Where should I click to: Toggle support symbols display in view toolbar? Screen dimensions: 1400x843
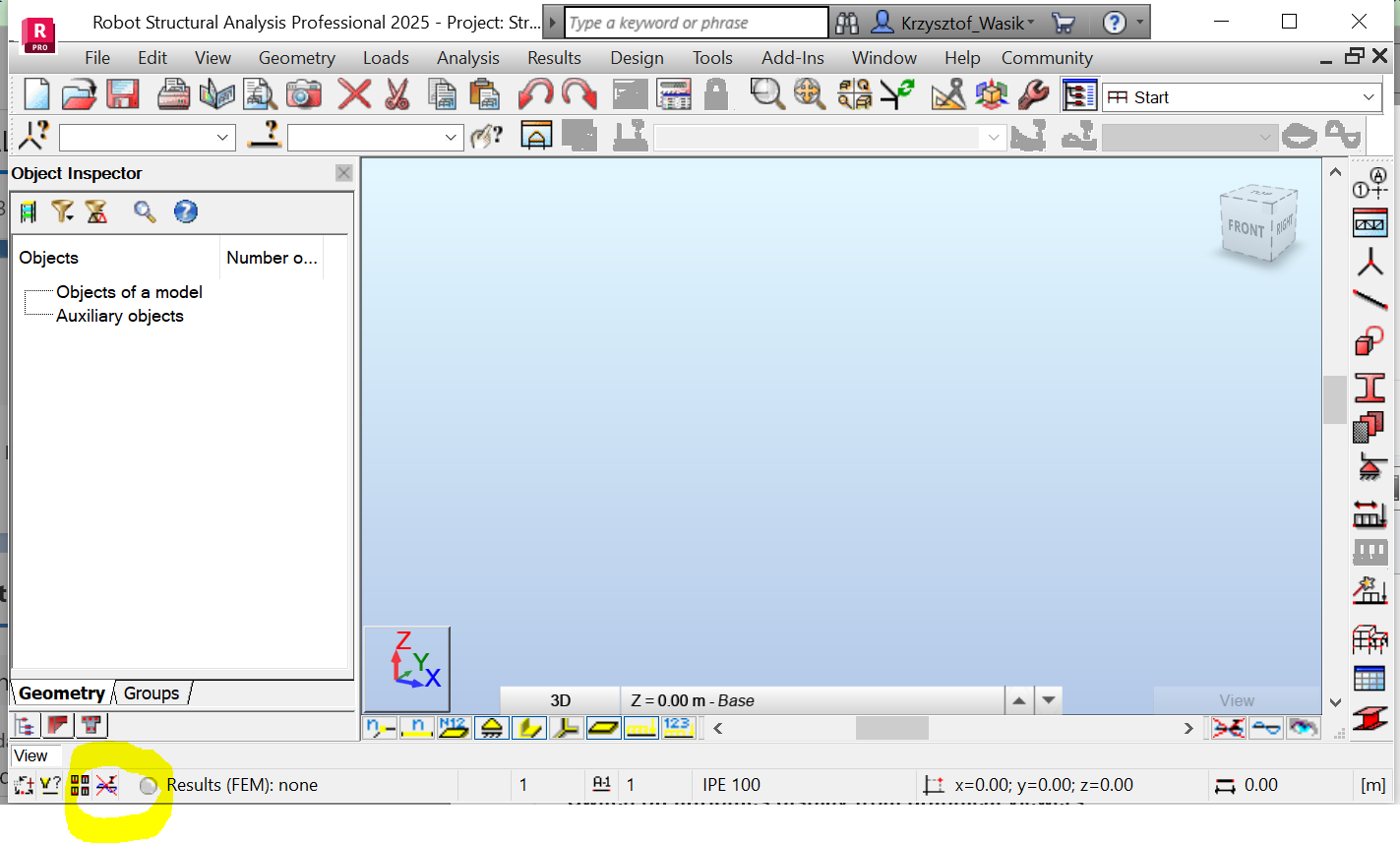point(491,727)
